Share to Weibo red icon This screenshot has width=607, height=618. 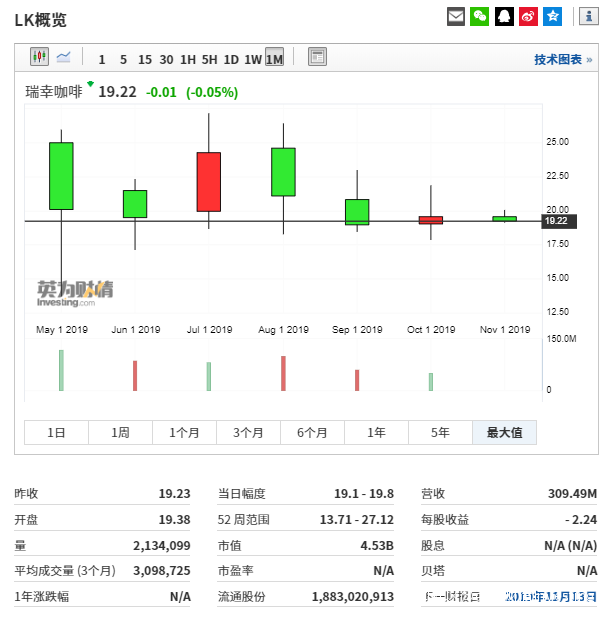tap(528, 17)
